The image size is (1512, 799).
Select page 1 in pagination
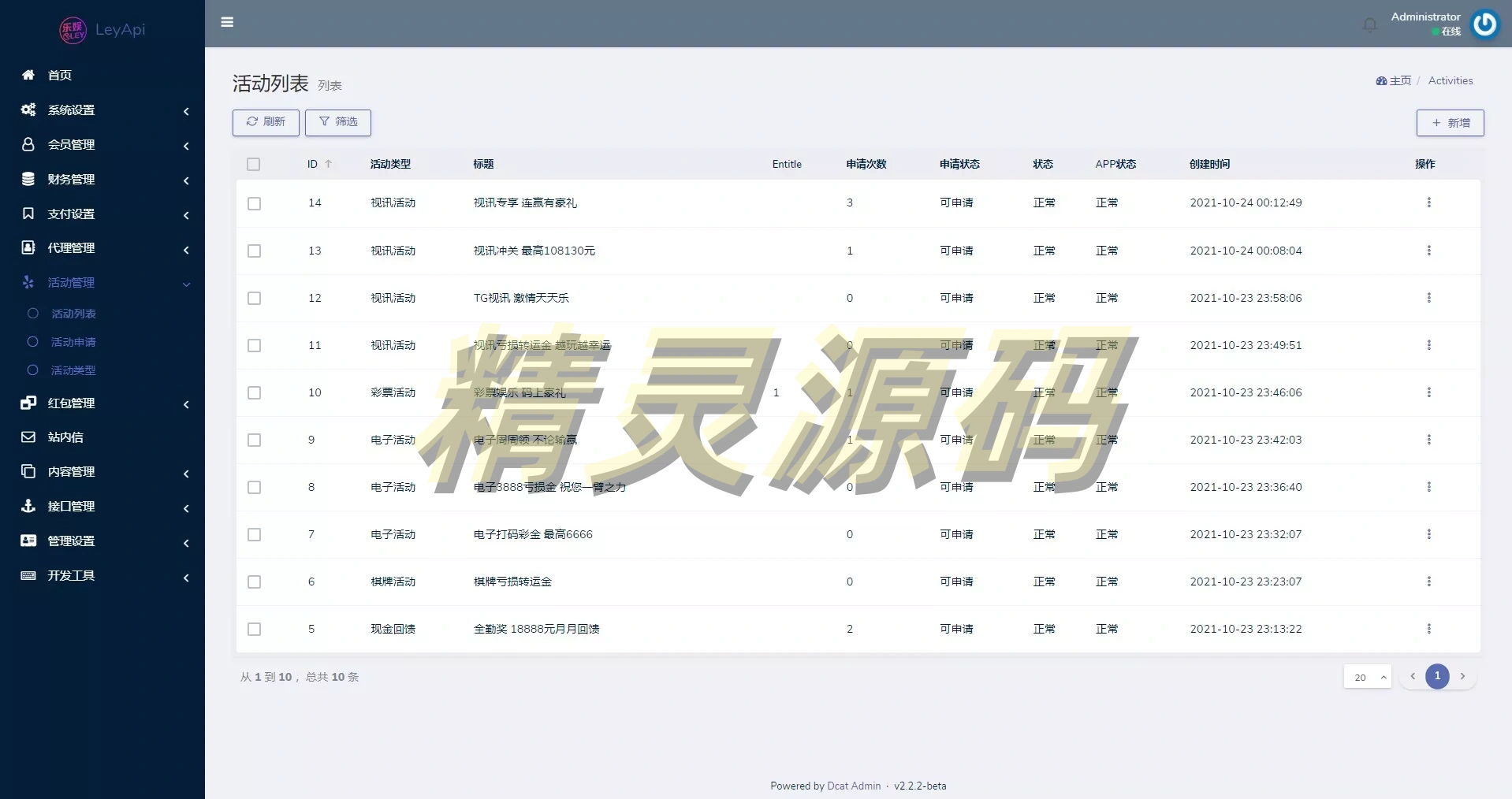tap(1437, 676)
